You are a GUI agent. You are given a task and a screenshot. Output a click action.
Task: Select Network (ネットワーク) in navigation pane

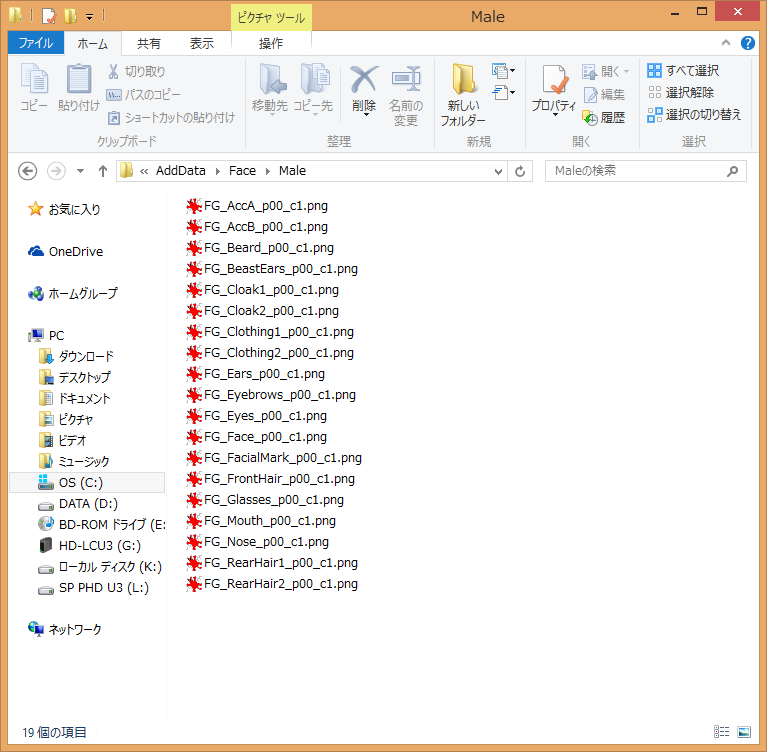(65, 629)
